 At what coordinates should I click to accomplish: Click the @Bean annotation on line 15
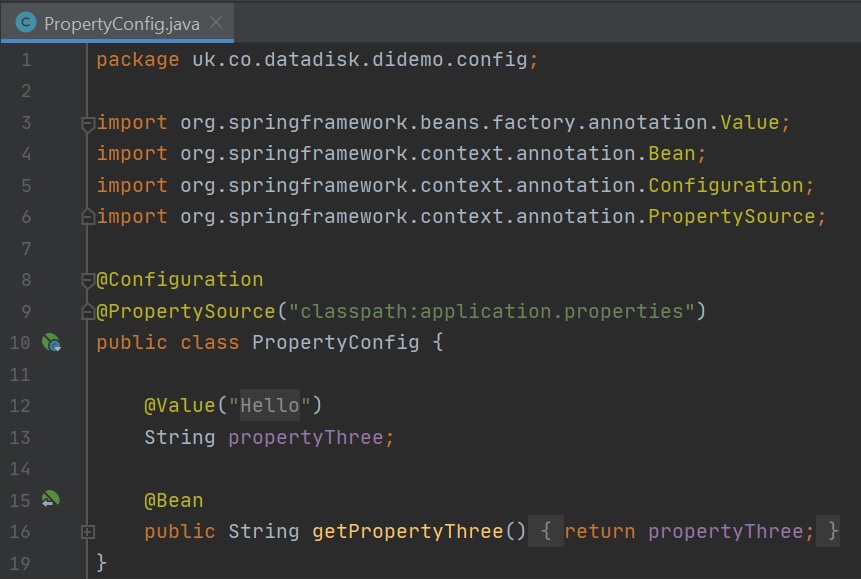174,500
